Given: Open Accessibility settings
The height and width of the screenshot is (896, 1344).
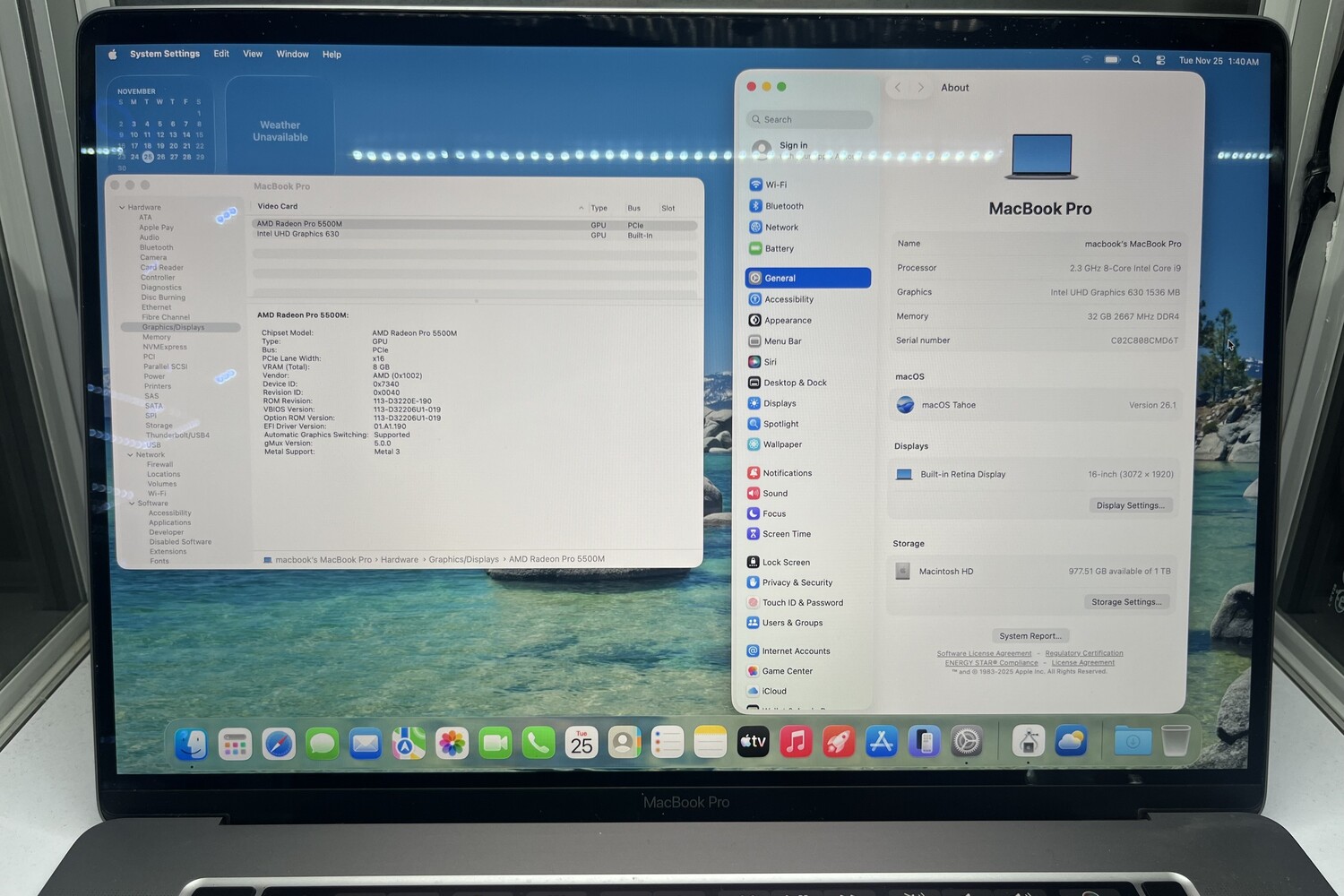Looking at the screenshot, I should (x=788, y=299).
